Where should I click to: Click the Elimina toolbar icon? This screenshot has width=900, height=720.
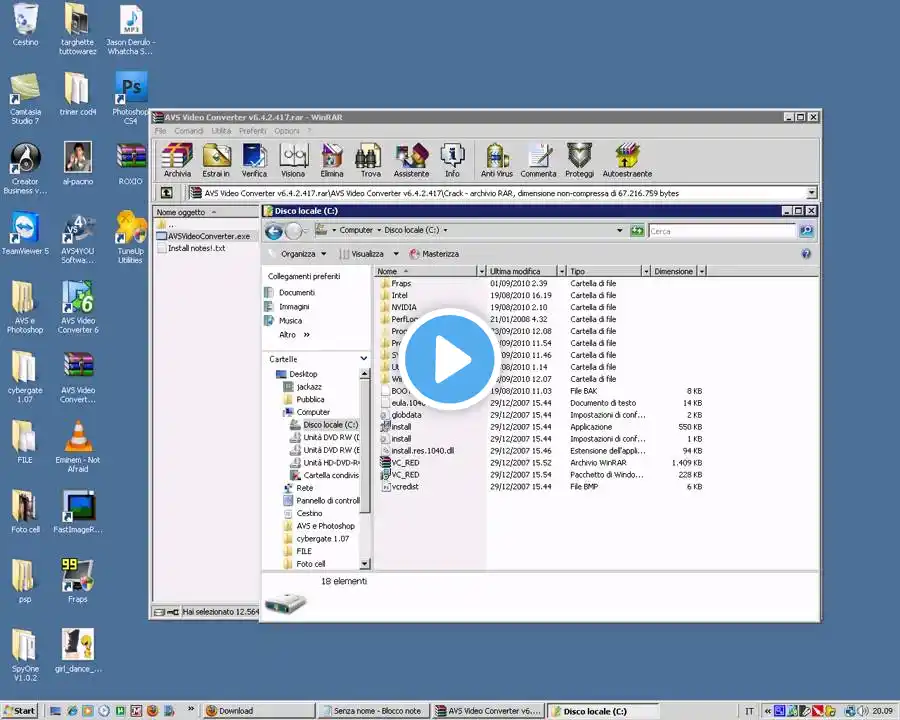[332, 160]
